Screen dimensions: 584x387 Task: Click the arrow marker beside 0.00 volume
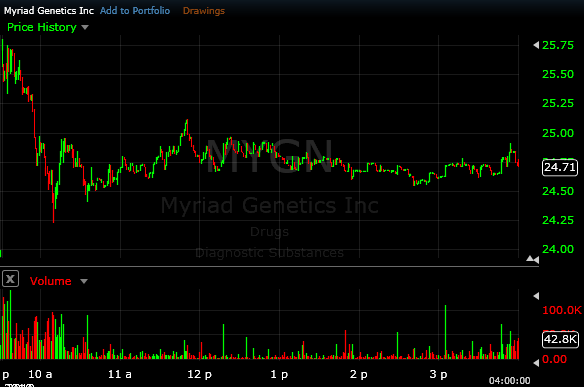(x=536, y=362)
